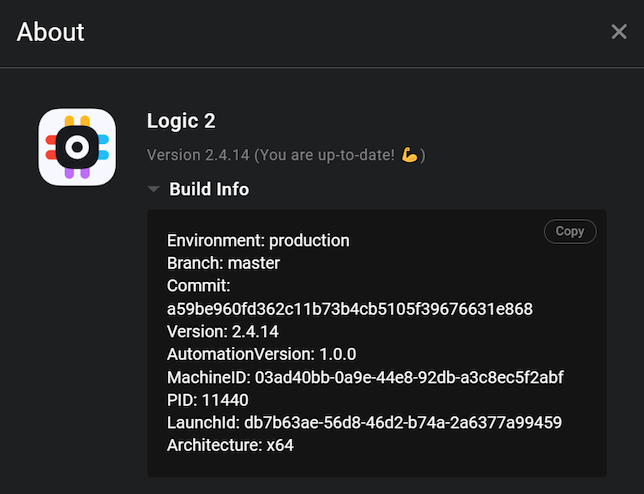644x494 pixels.
Task: Click the Branch: master line
Action: coord(223,263)
